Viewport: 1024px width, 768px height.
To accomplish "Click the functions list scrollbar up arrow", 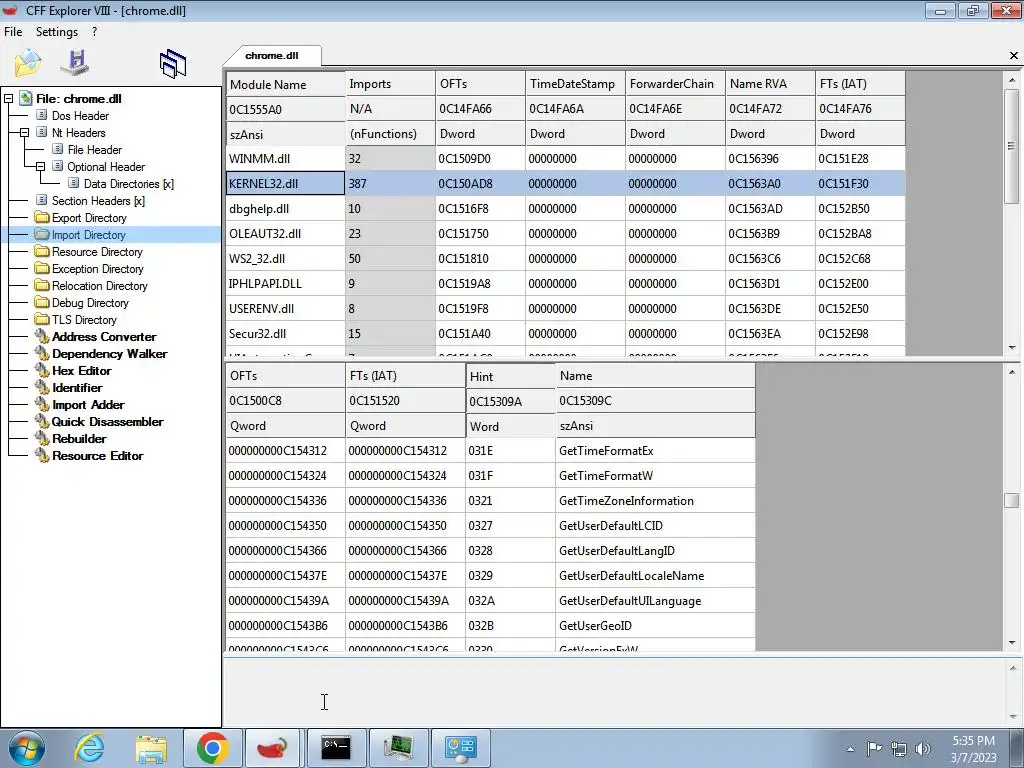I will [1012, 372].
